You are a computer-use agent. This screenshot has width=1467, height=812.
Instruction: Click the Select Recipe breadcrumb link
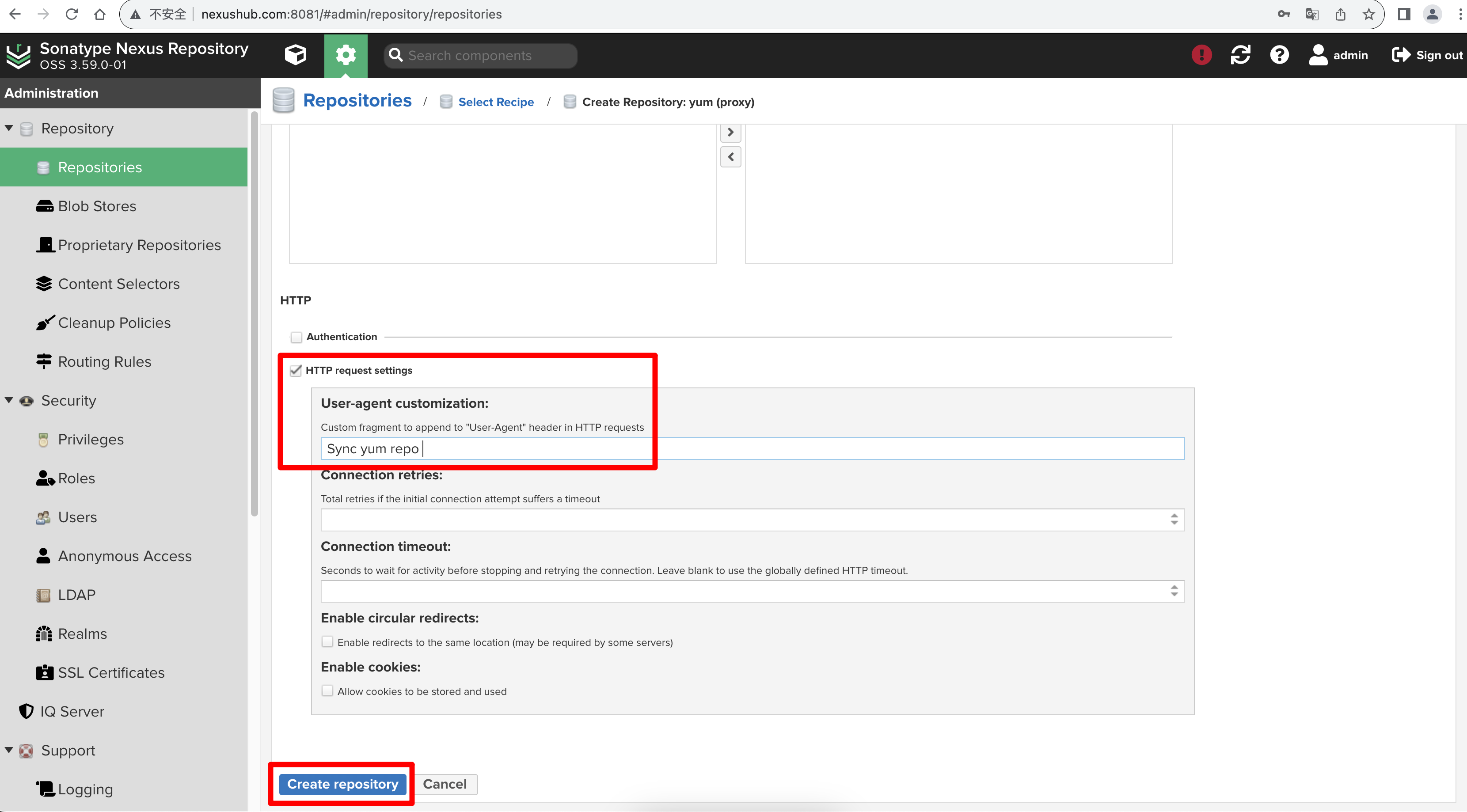[495, 102]
